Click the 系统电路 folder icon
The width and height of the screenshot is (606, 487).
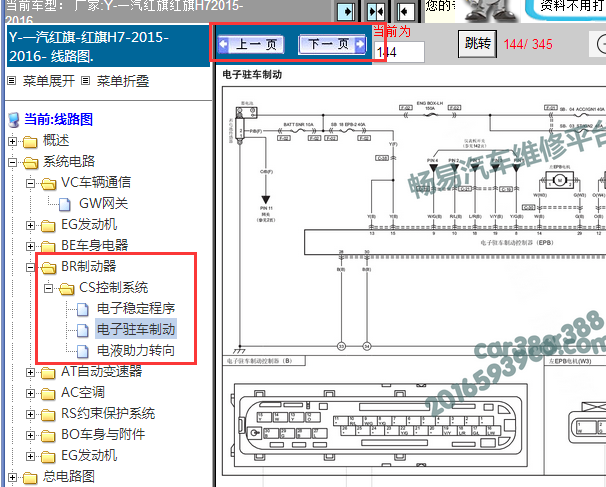(x=30, y=163)
